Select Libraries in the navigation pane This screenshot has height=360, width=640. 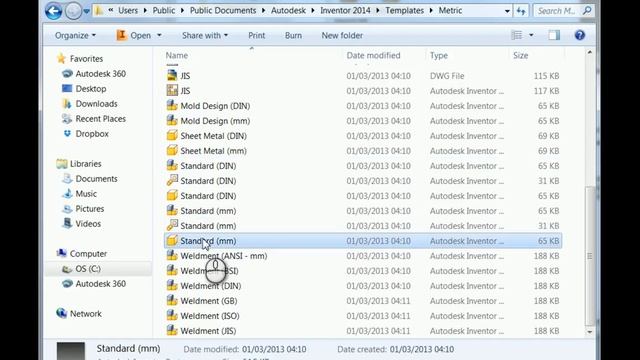(x=85, y=164)
